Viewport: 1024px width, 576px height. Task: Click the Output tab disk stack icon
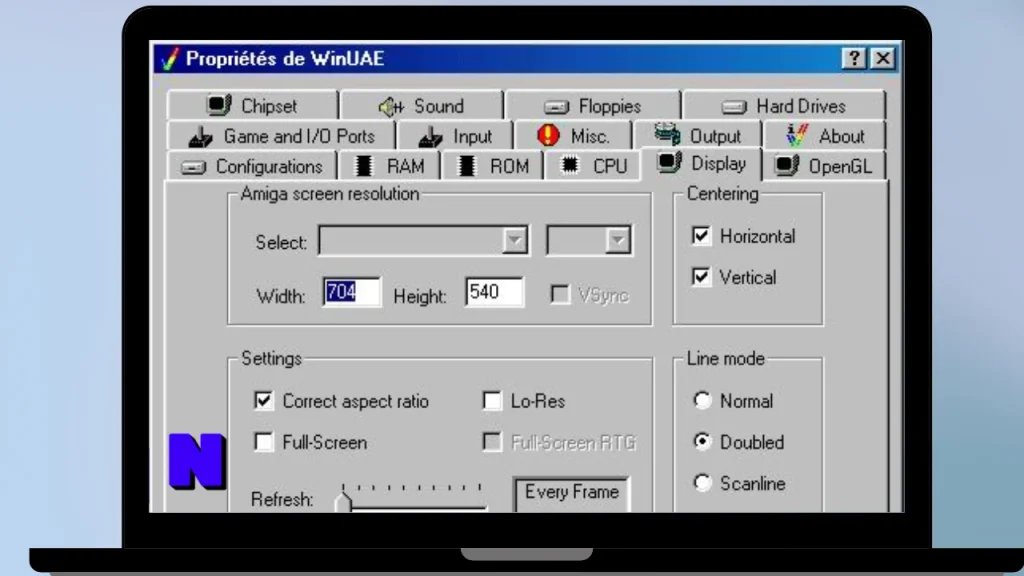[667, 134]
